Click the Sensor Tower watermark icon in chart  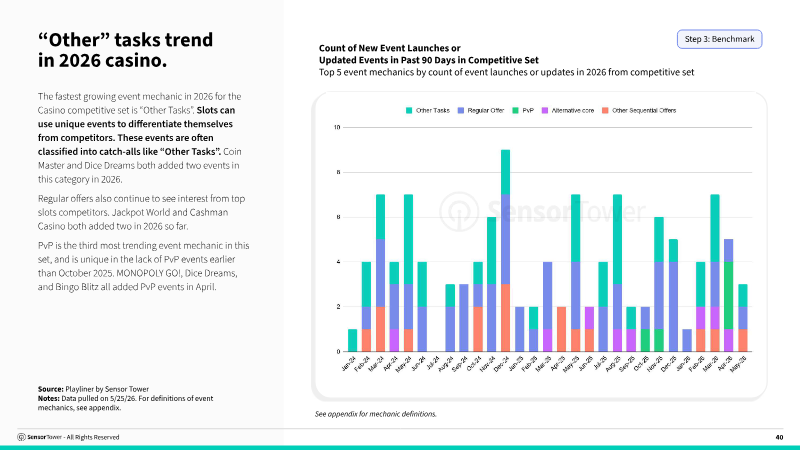459,211
